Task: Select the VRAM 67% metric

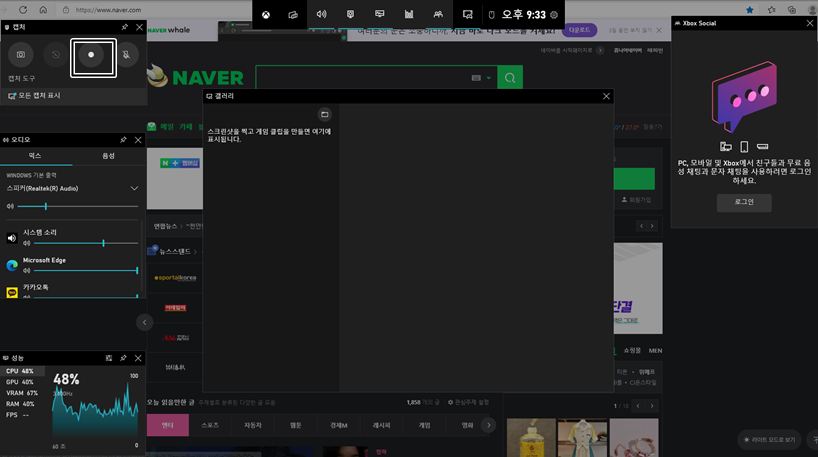Action: (23, 393)
